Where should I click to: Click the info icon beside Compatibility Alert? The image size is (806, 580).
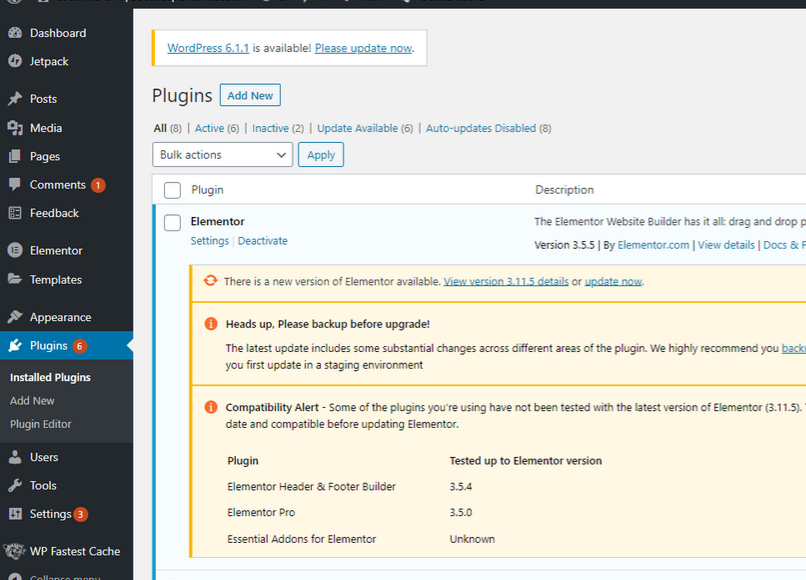click(211, 407)
